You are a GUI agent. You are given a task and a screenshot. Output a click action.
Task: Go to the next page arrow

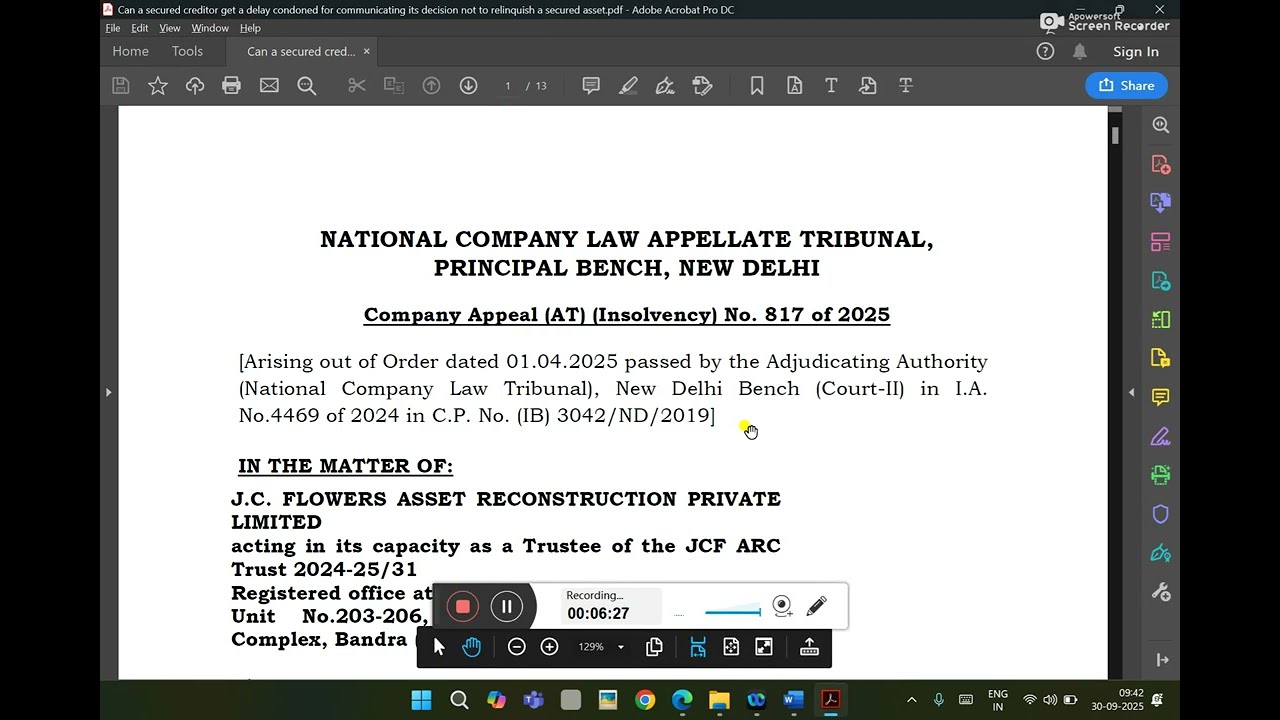[468, 86]
